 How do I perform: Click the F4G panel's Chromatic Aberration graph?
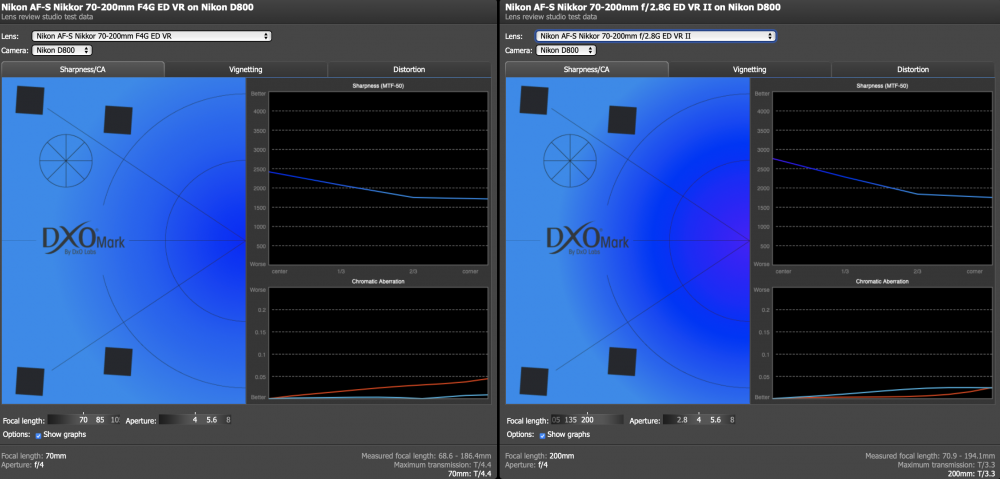(x=378, y=343)
